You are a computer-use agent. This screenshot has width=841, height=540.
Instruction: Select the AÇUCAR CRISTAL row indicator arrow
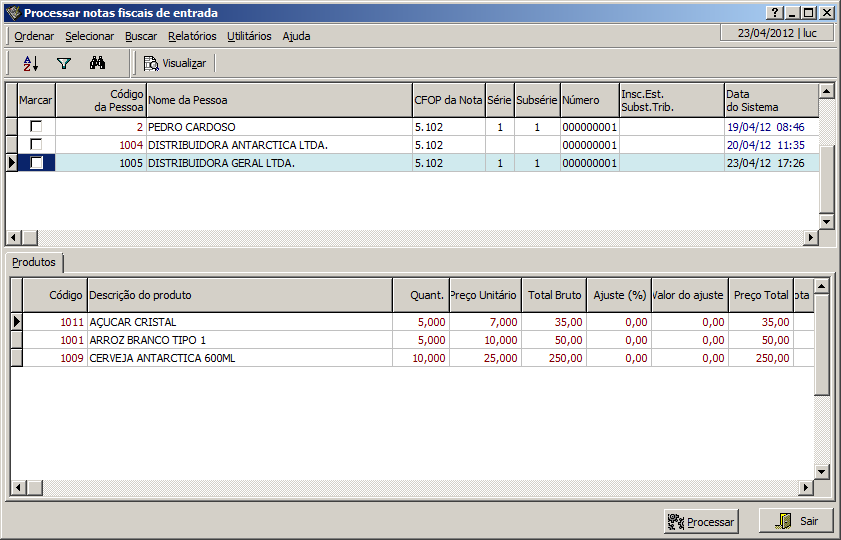tap(15, 322)
